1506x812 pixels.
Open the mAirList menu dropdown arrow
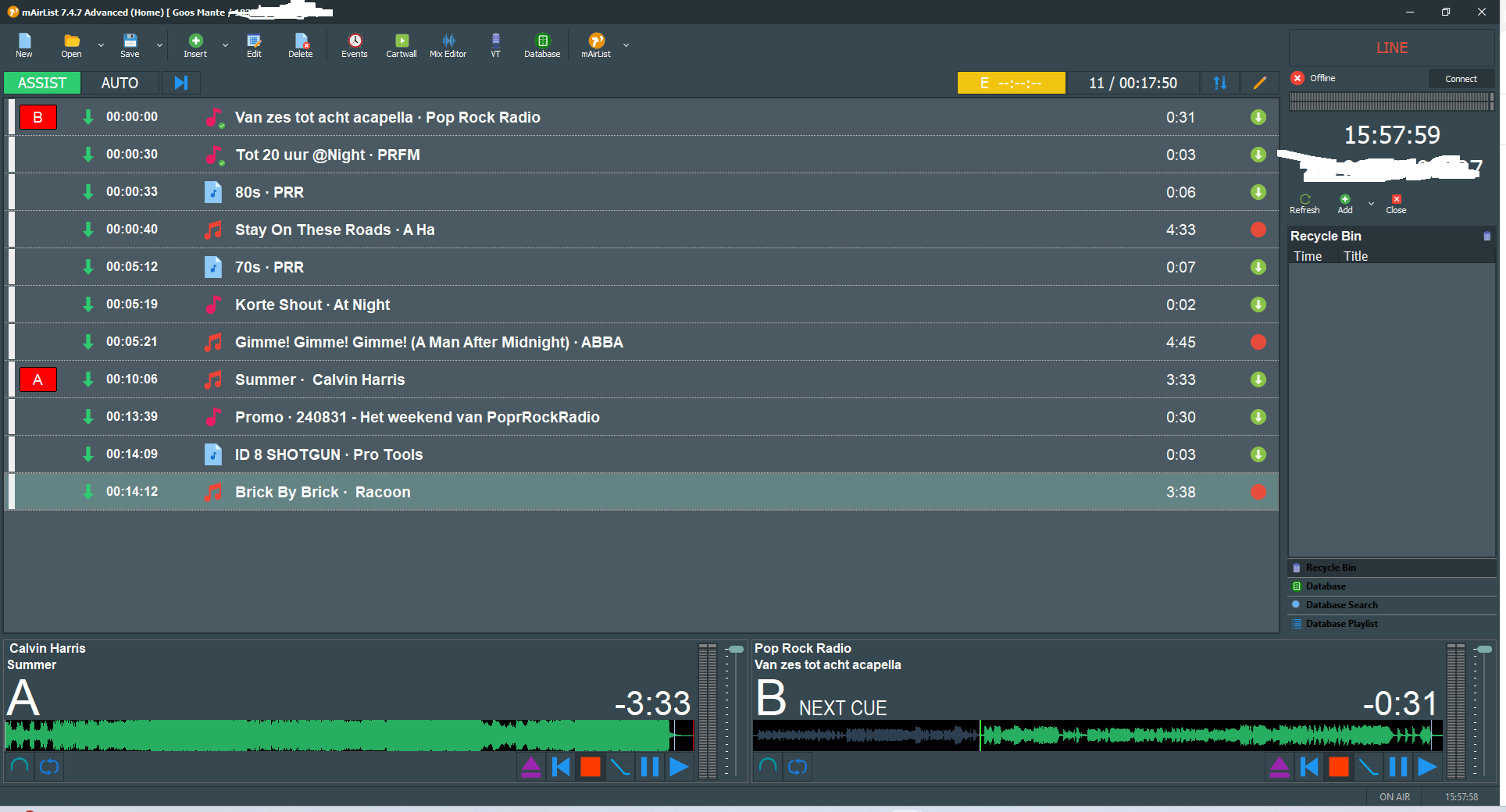(626, 46)
